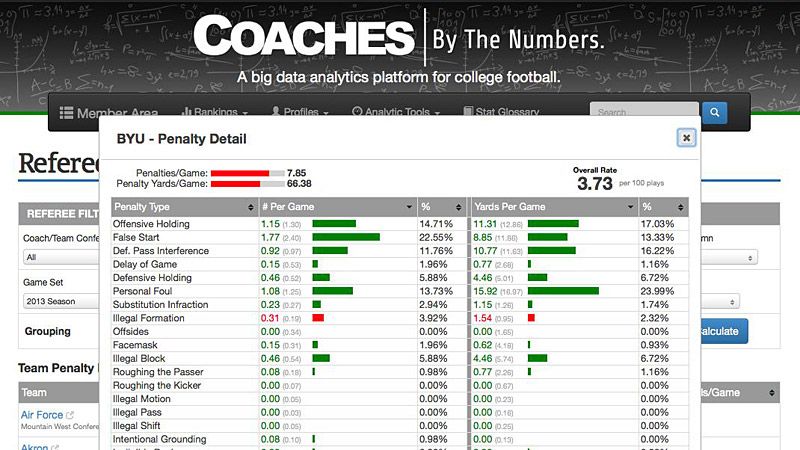Sort by the last % column arrows
The image size is (800, 450).
(x=680, y=207)
